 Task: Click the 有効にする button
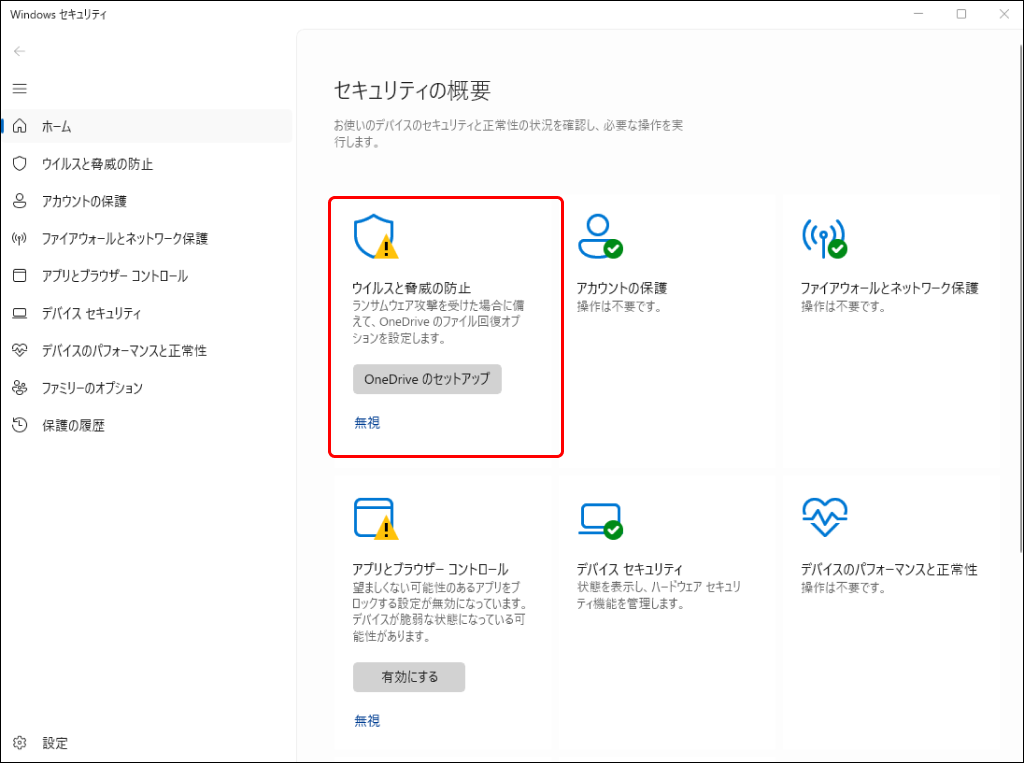409,677
